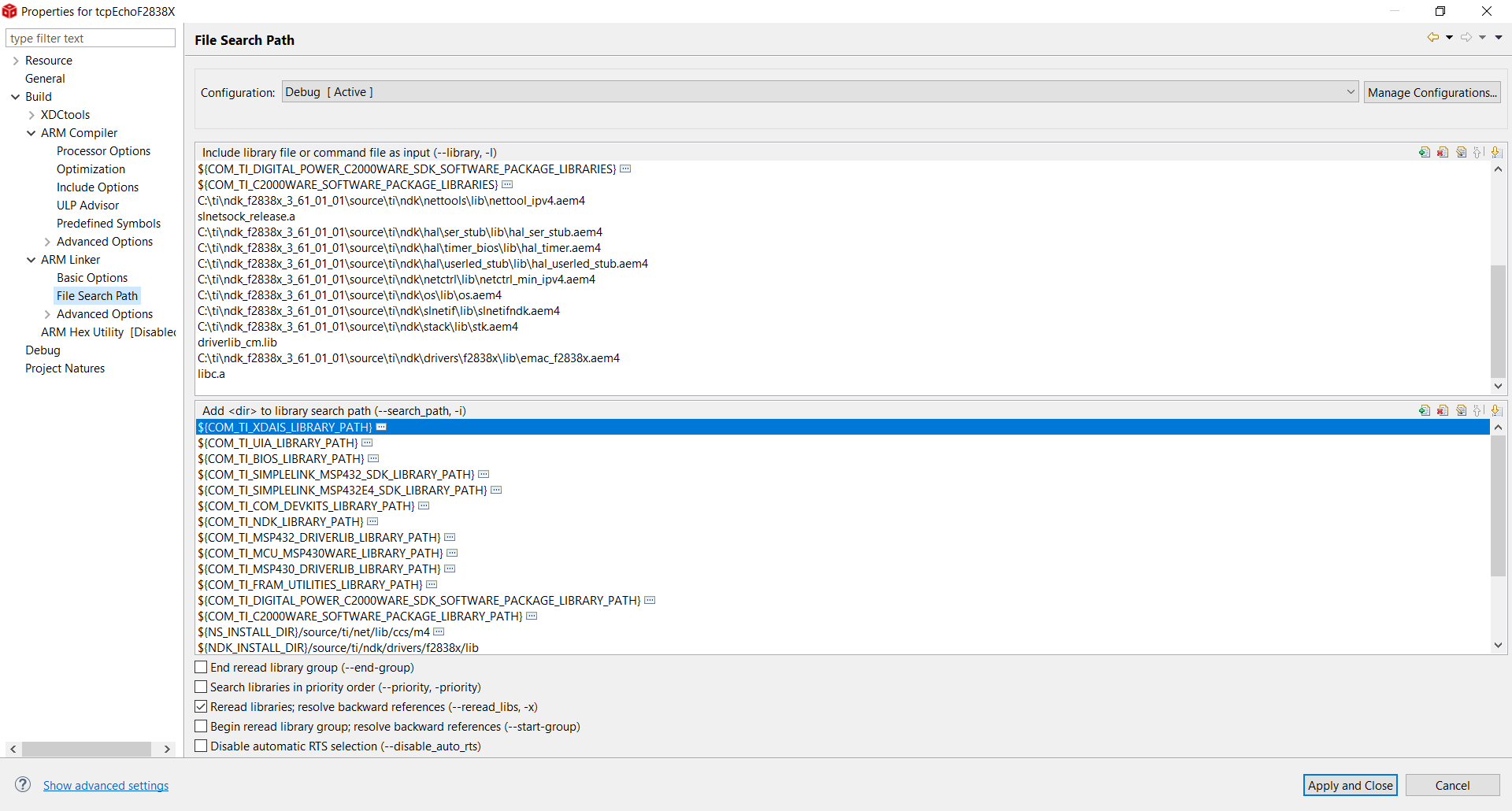
Task: Expand the XDCtools tree node
Action: [x=31, y=115]
